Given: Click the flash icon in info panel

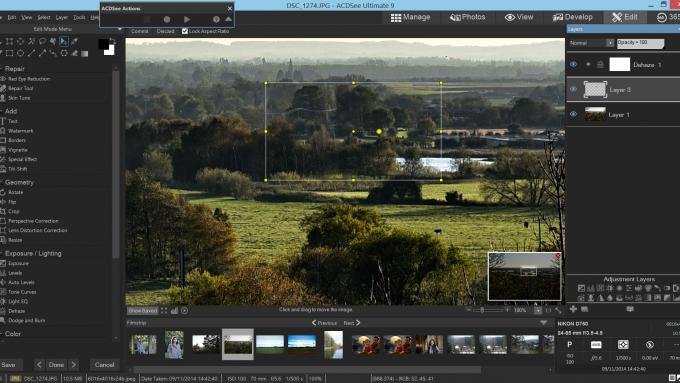Looking at the screenshot, I should [650, 345].
